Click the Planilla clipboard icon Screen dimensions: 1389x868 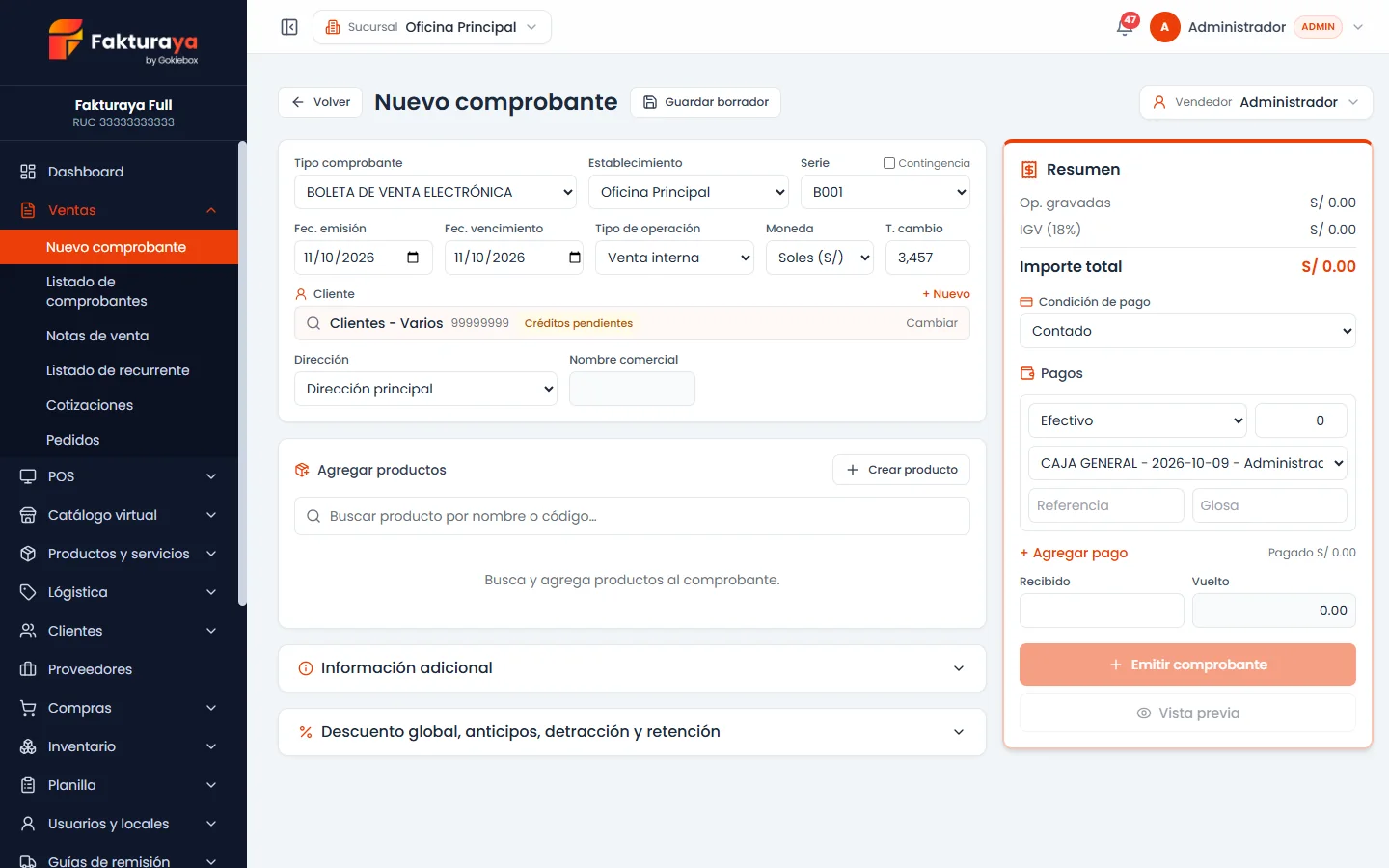point(28,785)
